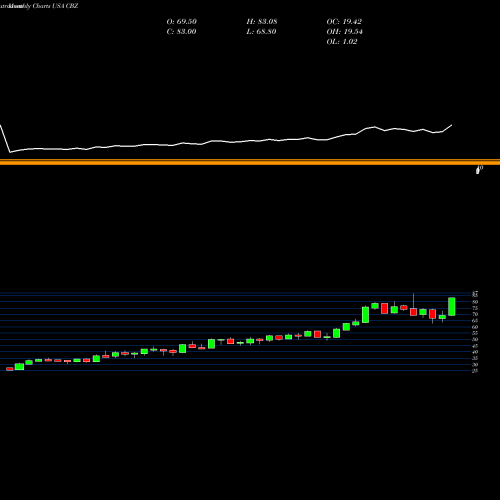Click the '50' price axis label

(475, 339)
